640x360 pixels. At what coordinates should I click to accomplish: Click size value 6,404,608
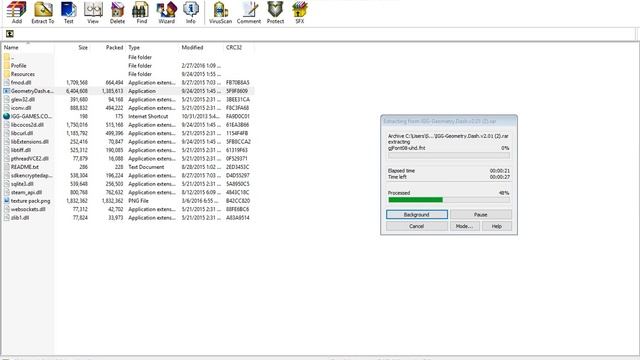[77, 91]
